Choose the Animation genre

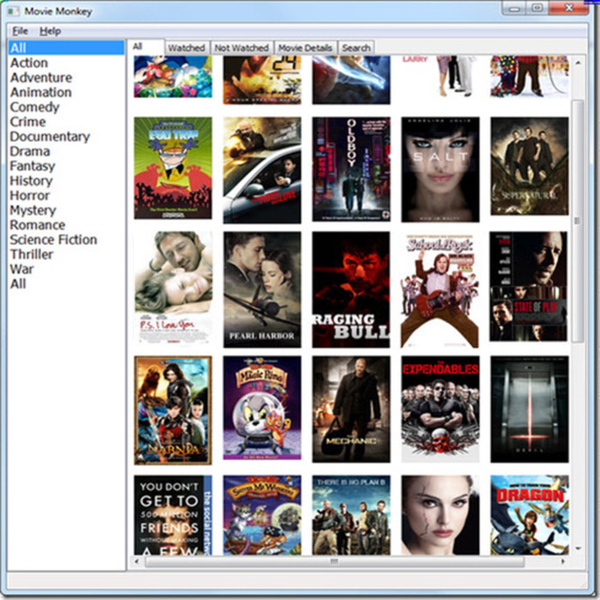[41, 92]
